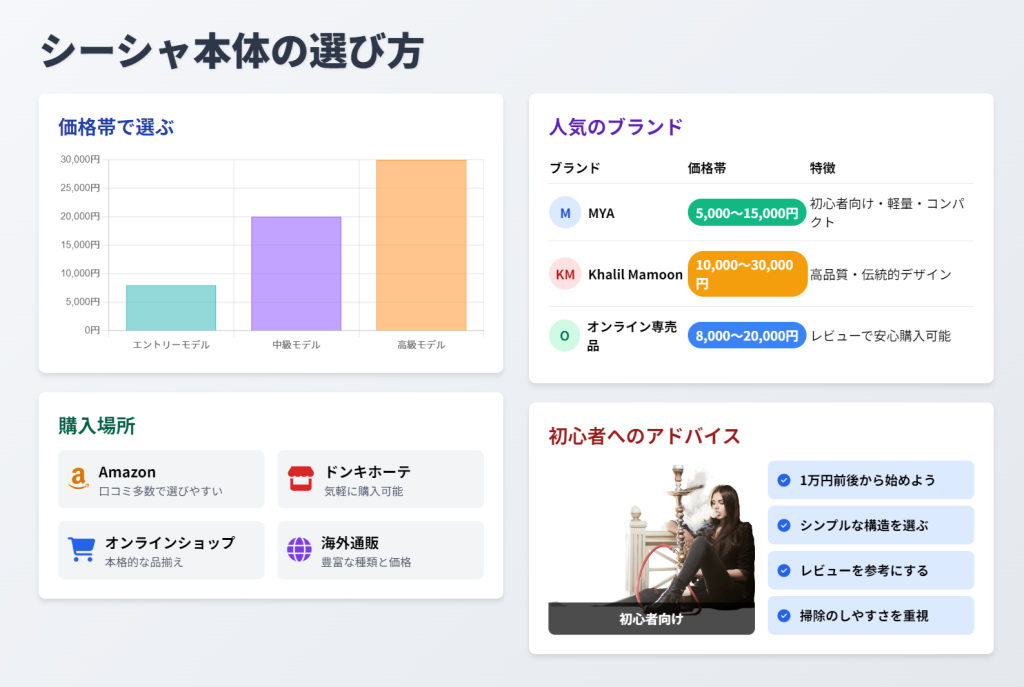This screenshot has height=687, width=1024.
Task: Toggle the check next to シンプルな構造を選ぶ
Action: 783,525
